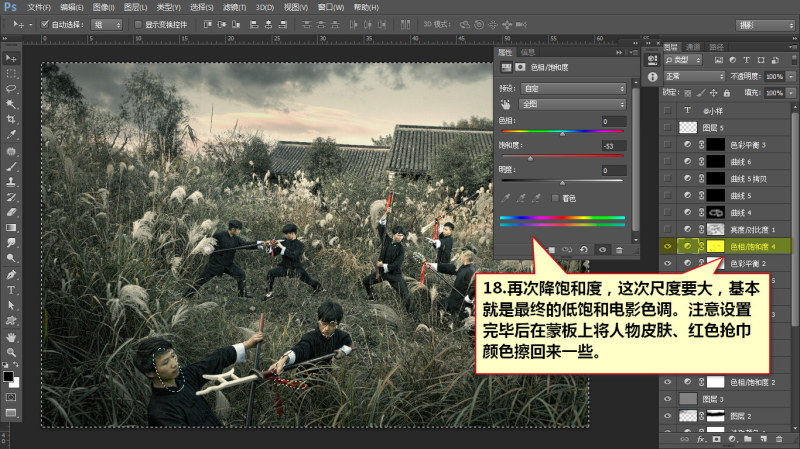Click the 饱和度 slider handle
800x449 pixels.
(530, 159)
